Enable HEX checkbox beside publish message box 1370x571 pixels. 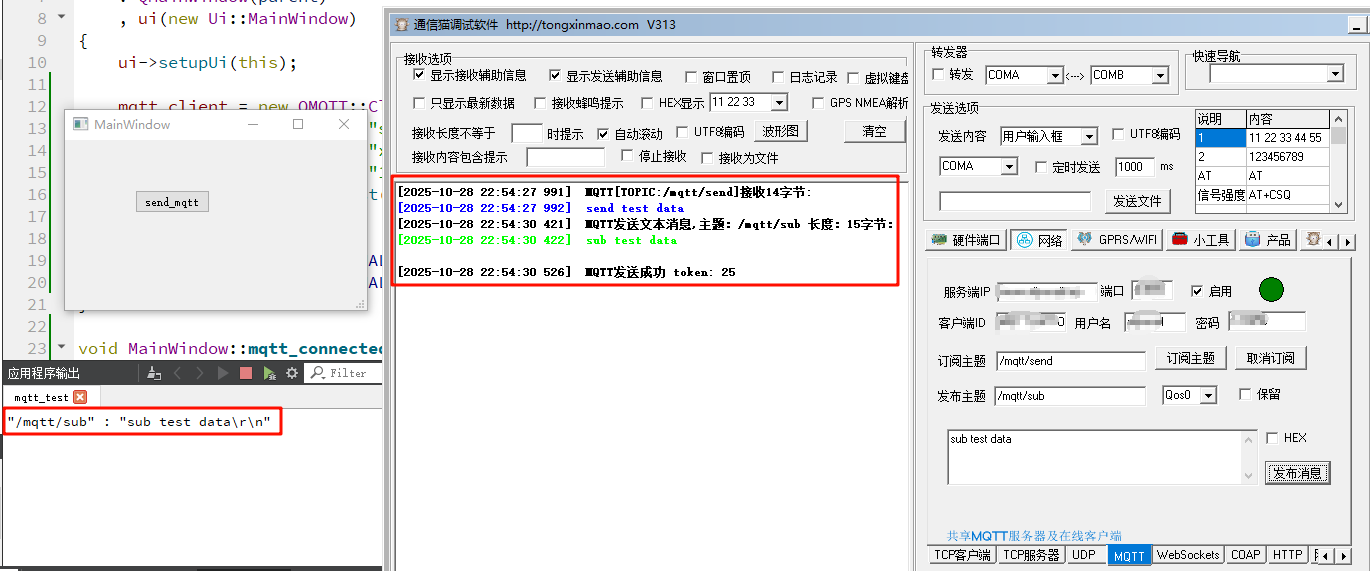tap(1272, 438)
